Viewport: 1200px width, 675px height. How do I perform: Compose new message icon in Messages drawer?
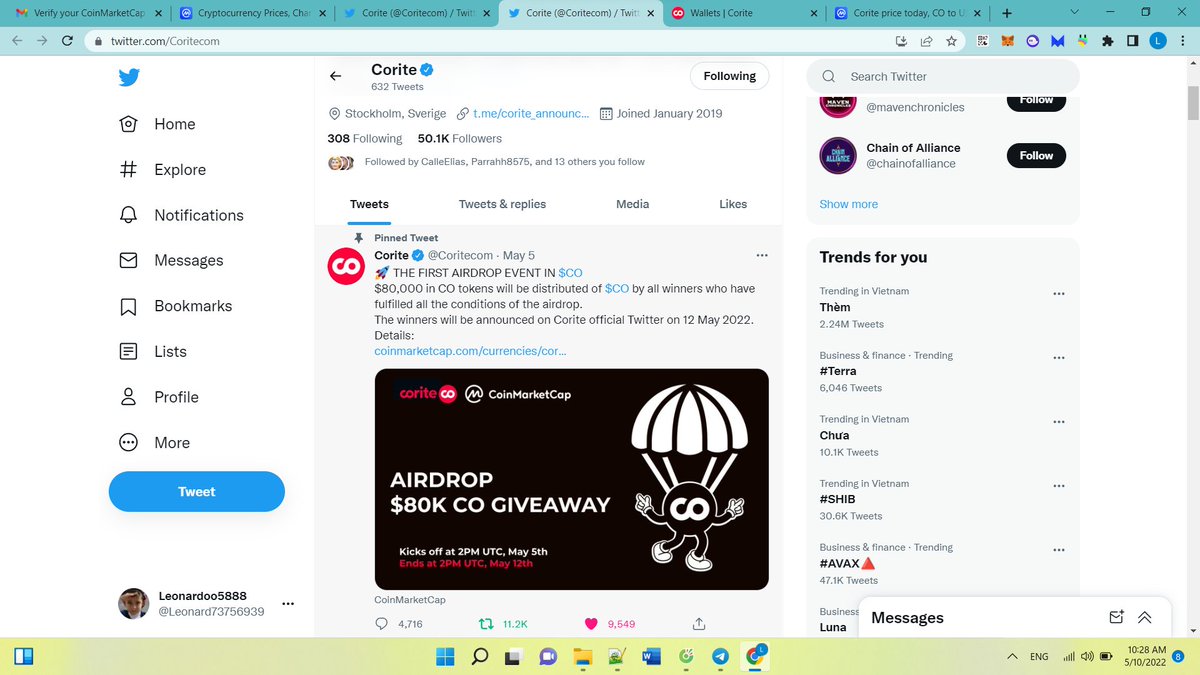[x=1117, y=617]
